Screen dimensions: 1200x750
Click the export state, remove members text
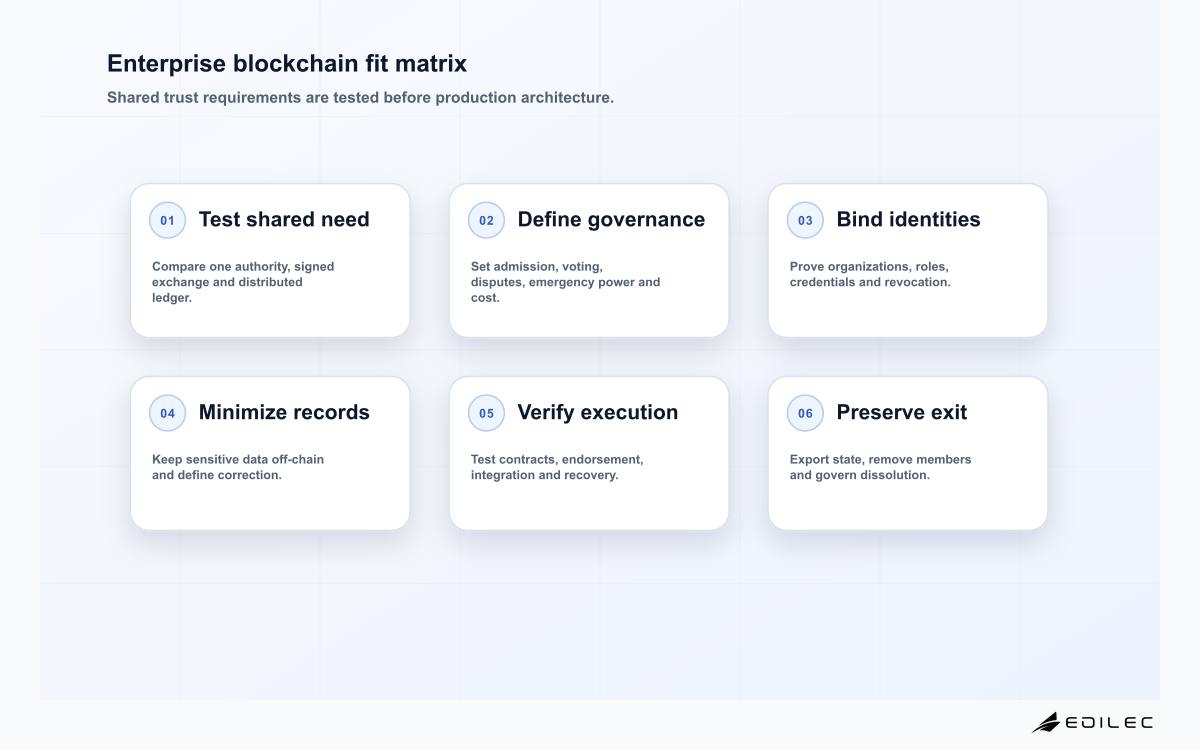881,467
